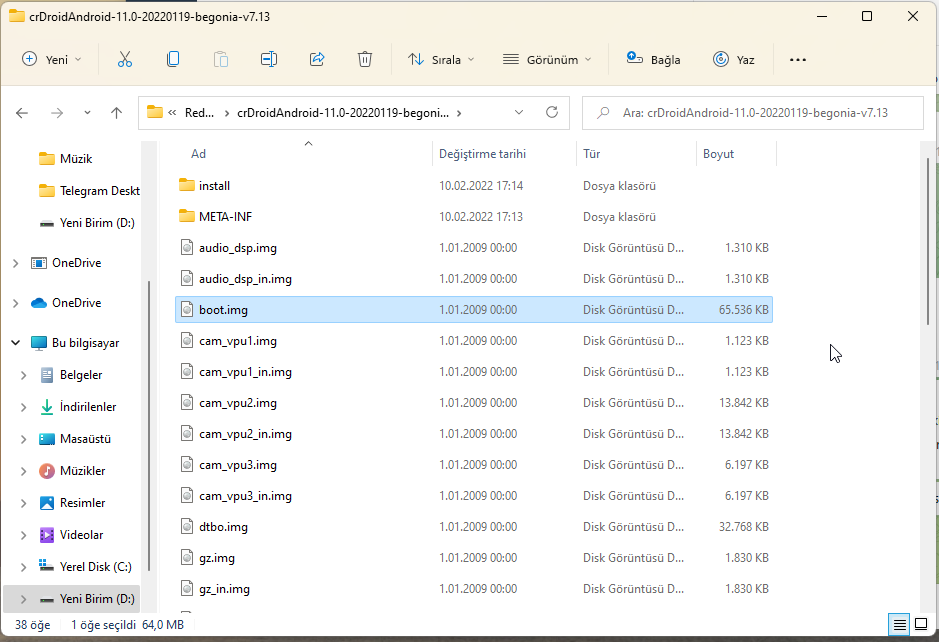Click the Cut scissors icon
The image size is (939, 642).
point(125,60)
